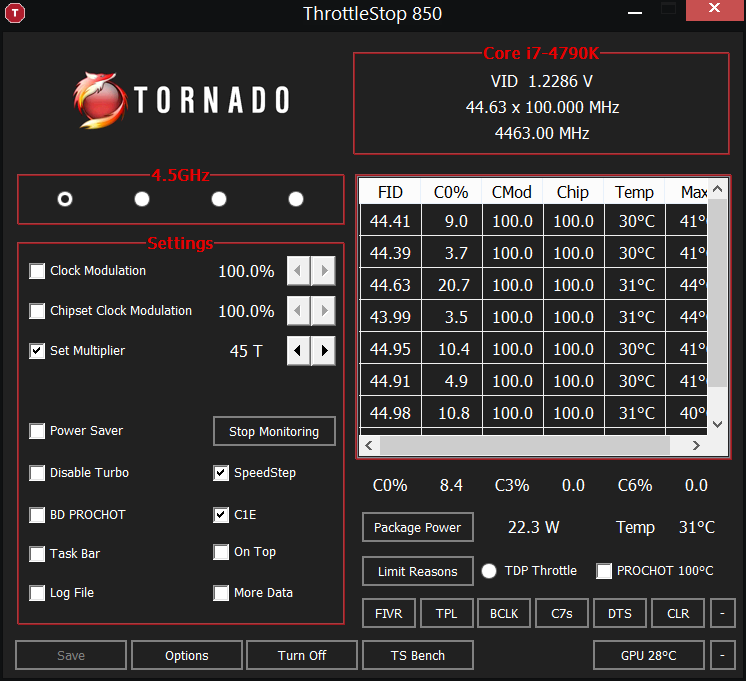The height and width of the screenshot is (681, 746).
Task: Click the C0% cell showing 20.7
Action: click(452, 285)
